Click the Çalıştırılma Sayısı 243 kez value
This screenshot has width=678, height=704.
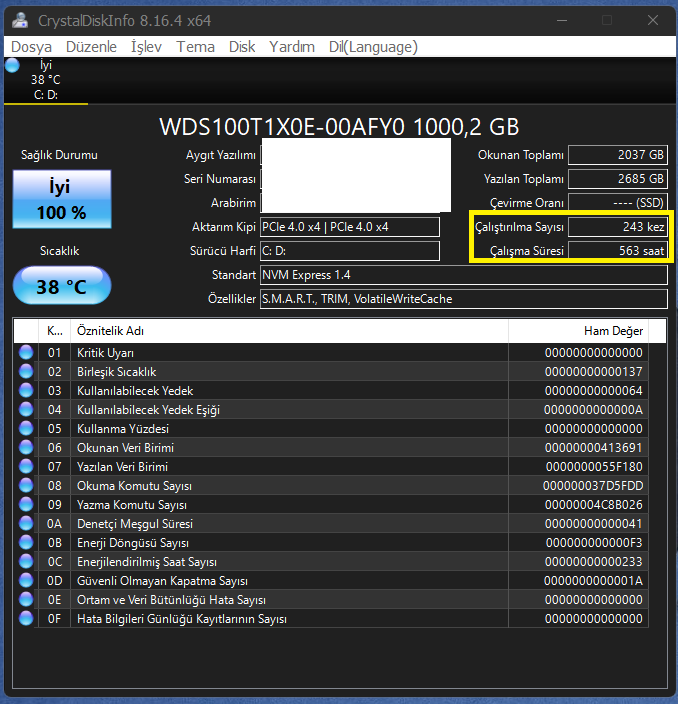point(618,227)
